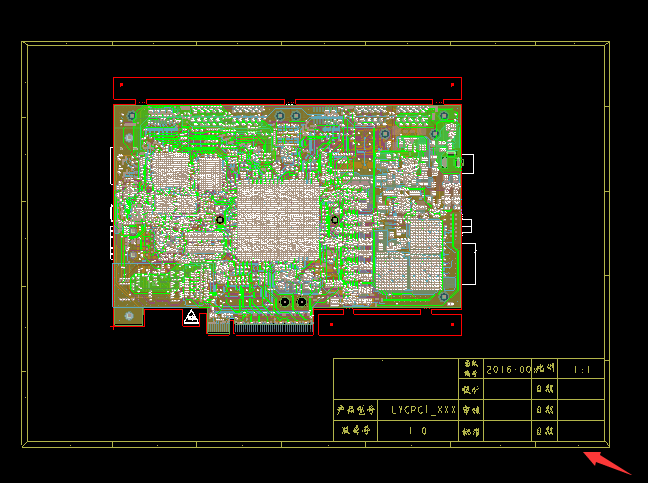Click the 批准 label in title block
This screenshot has height=483, width=652.
pos(471,431)
